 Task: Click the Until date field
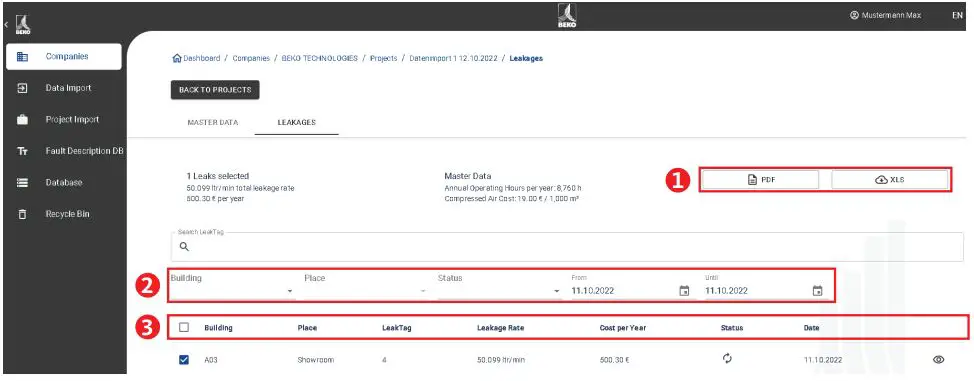click(758, 290)
